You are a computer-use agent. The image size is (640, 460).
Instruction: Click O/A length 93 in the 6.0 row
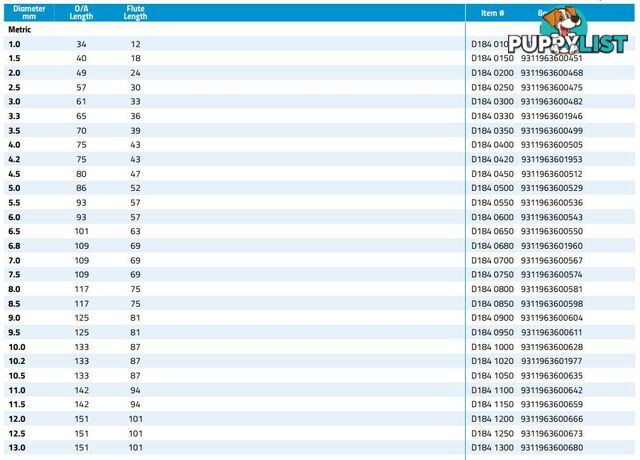(81, 218)
